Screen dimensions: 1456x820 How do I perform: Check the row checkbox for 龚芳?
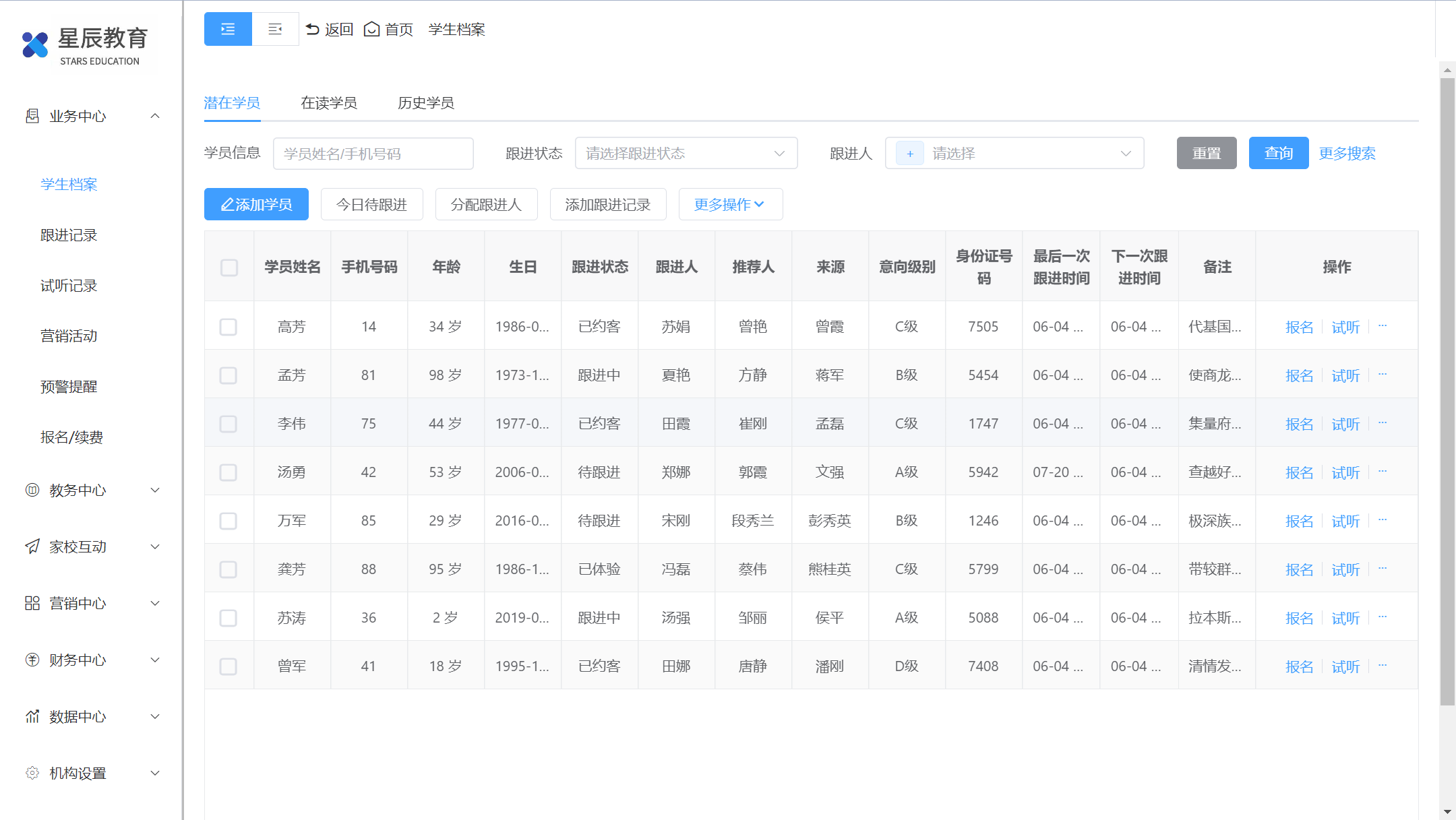229,569
